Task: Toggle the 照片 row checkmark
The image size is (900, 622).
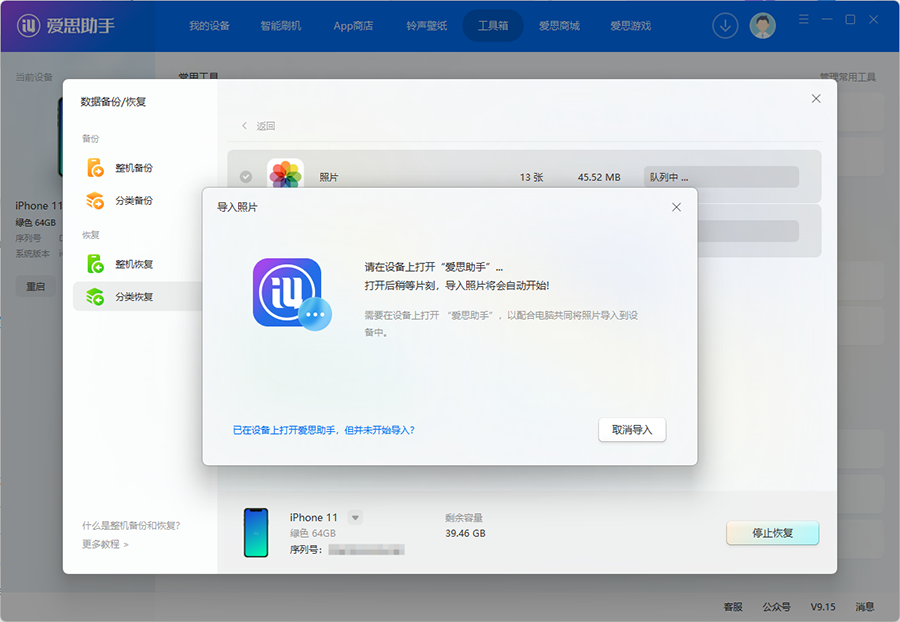Action: click(x=246, y=177)
